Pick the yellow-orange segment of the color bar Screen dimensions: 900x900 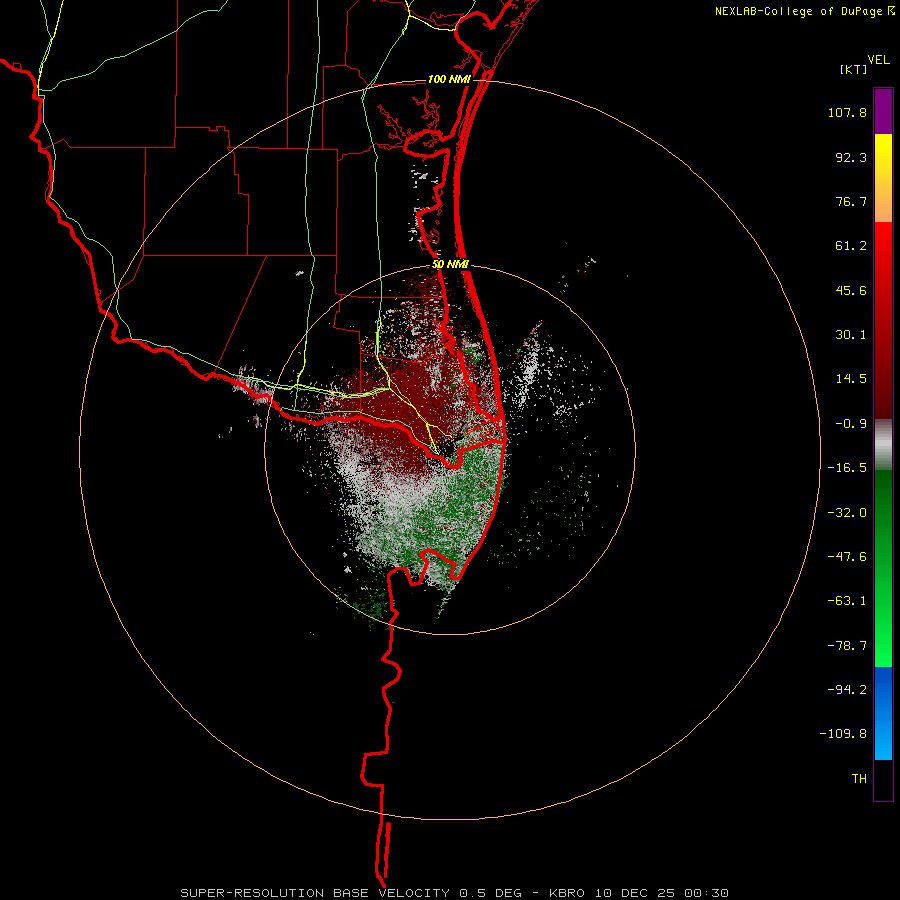point(883,178)
